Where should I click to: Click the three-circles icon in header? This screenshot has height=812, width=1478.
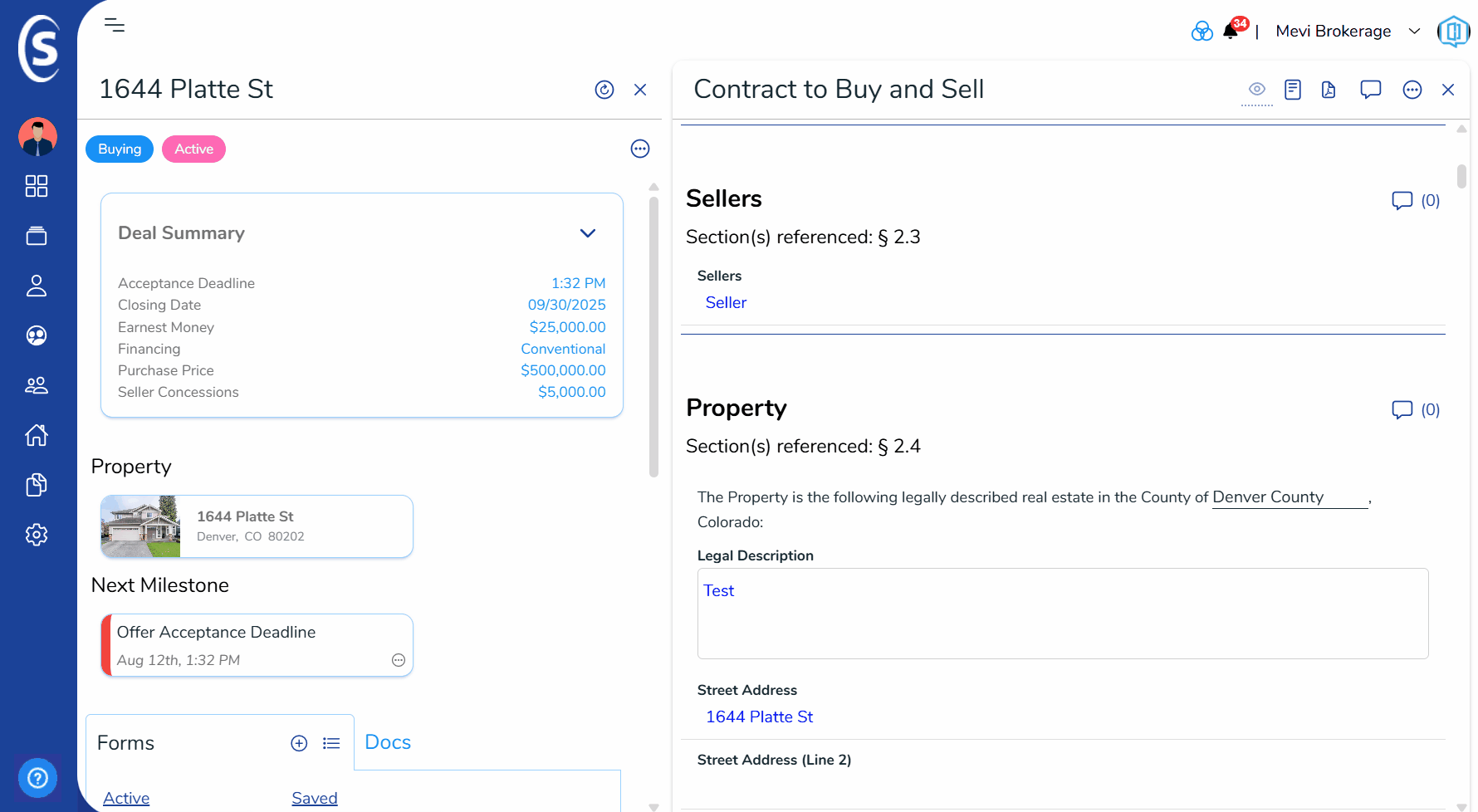pyautogui.click(x=1201, y=32)
